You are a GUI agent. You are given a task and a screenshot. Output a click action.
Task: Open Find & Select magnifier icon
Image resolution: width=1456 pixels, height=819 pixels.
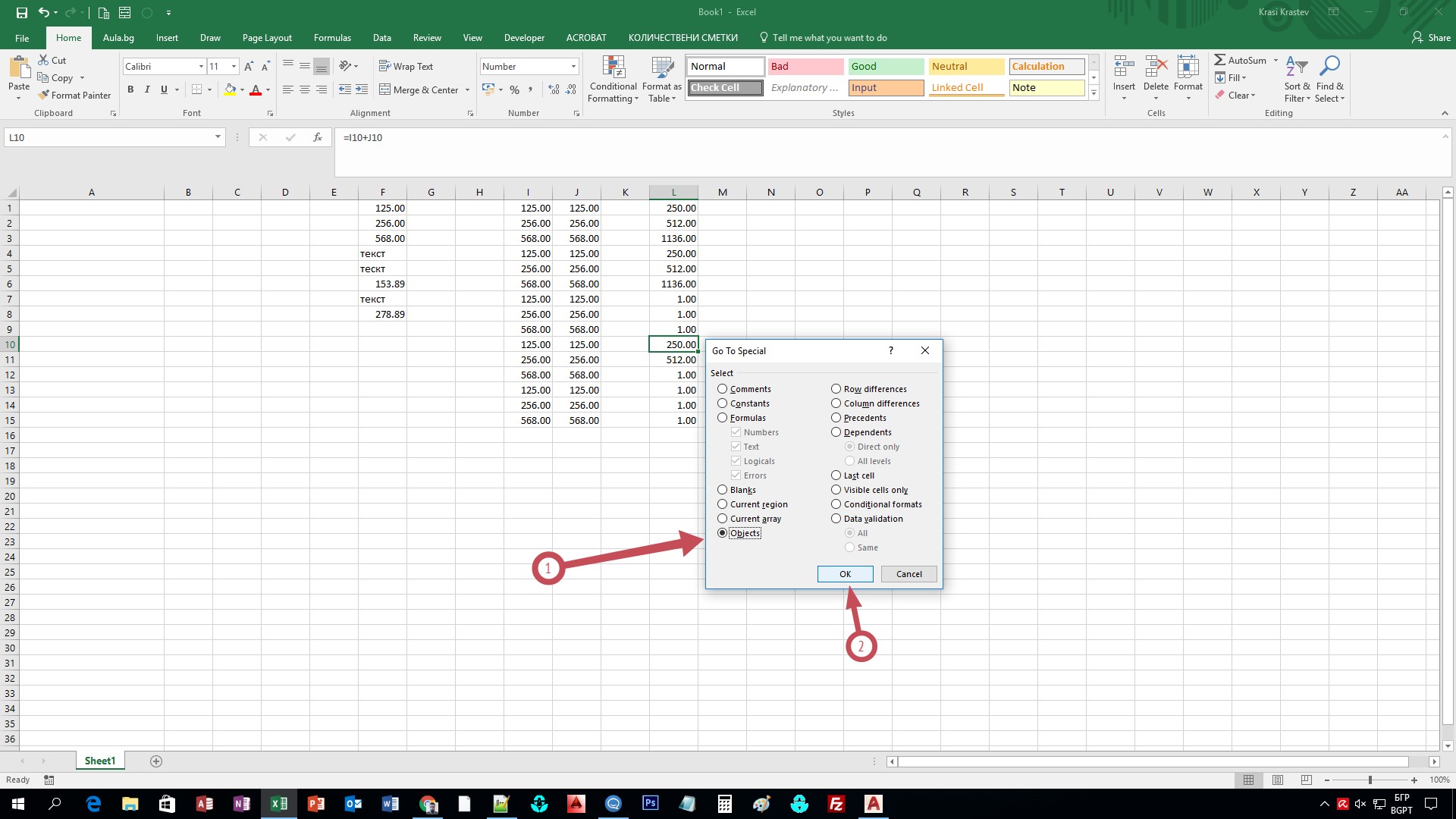click(x=1329, y=67)
